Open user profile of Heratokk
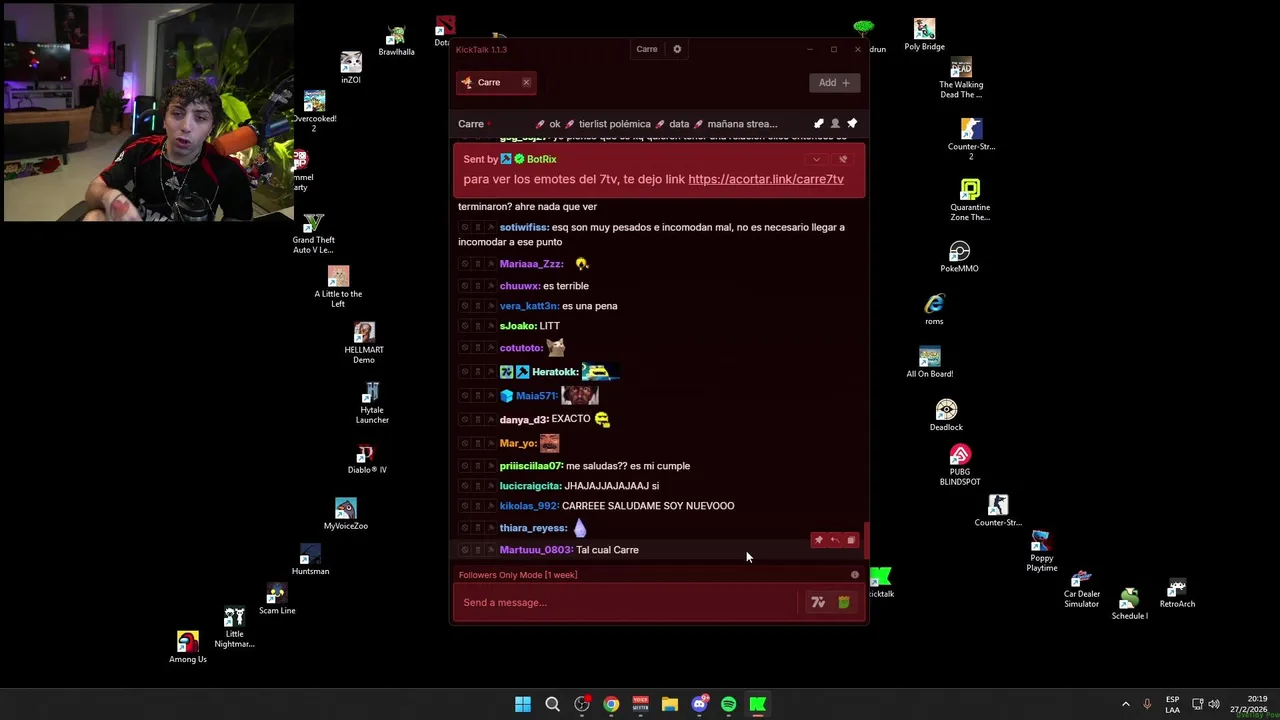The width and height of the screenshot is (1280, 720). tap(555, 372)
